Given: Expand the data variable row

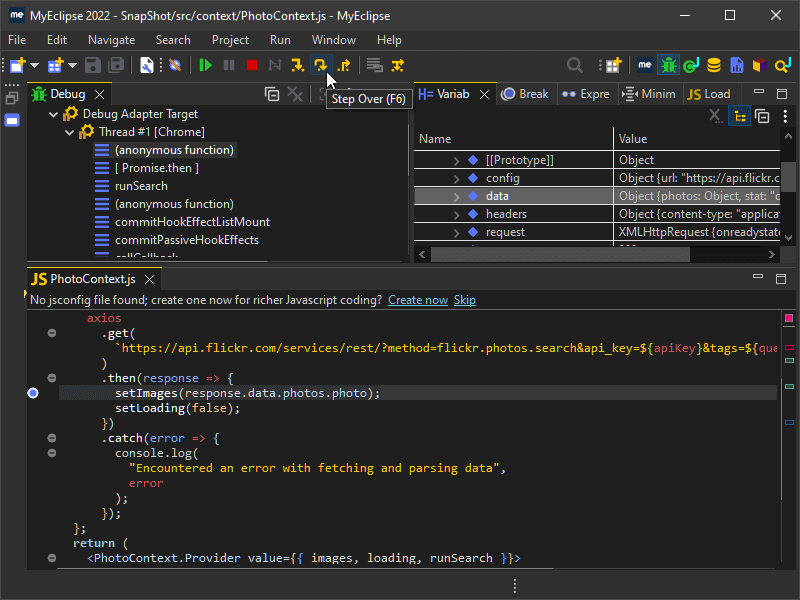Looking at the screenshot, I should click(456, 196).
